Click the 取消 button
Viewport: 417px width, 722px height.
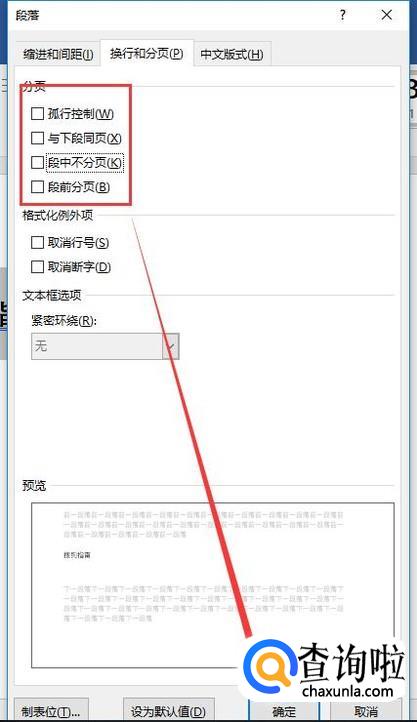click(366, 711)
